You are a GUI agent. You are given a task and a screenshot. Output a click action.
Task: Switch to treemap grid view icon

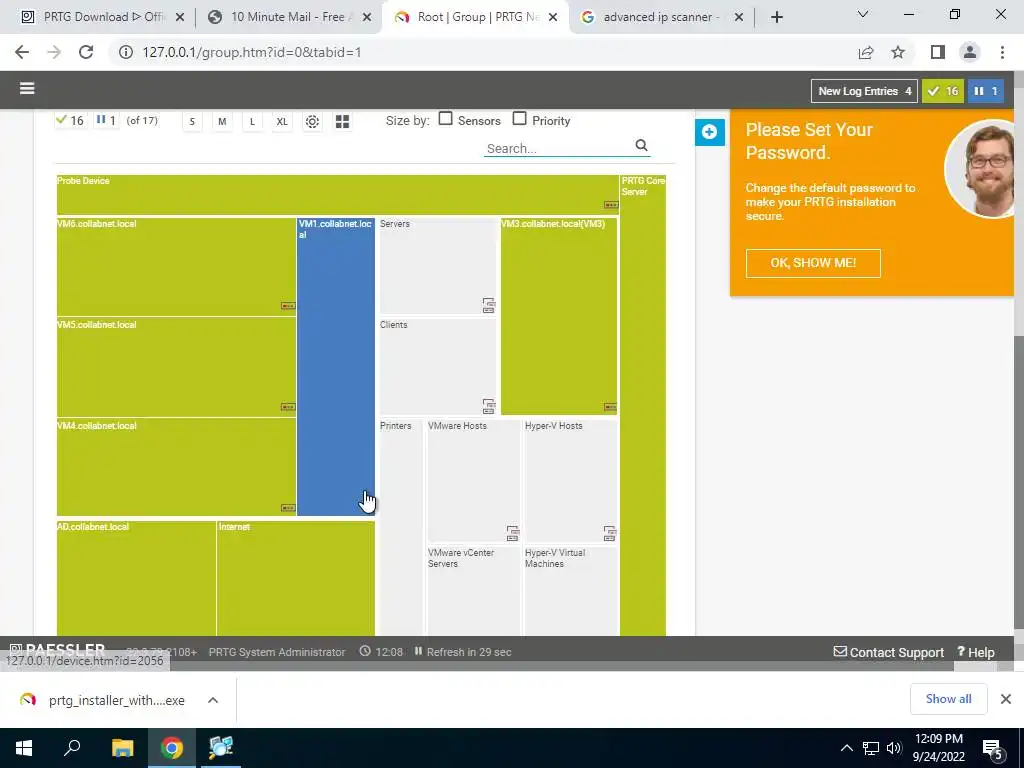pos(342,121)
